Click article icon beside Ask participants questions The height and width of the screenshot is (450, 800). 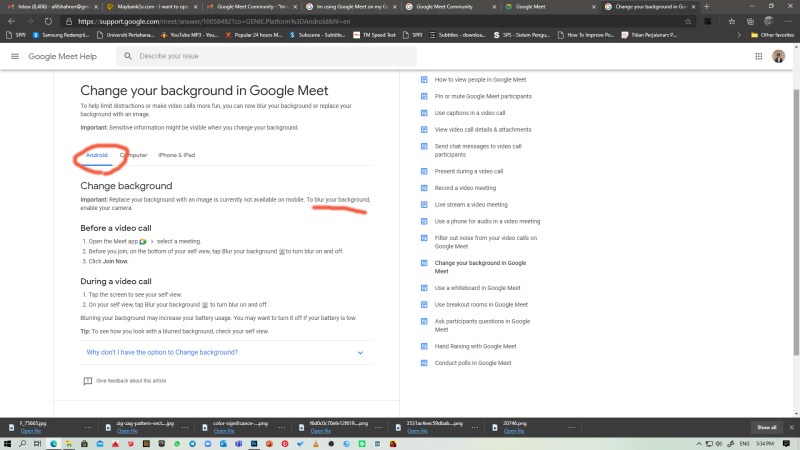tap(424, 321)
